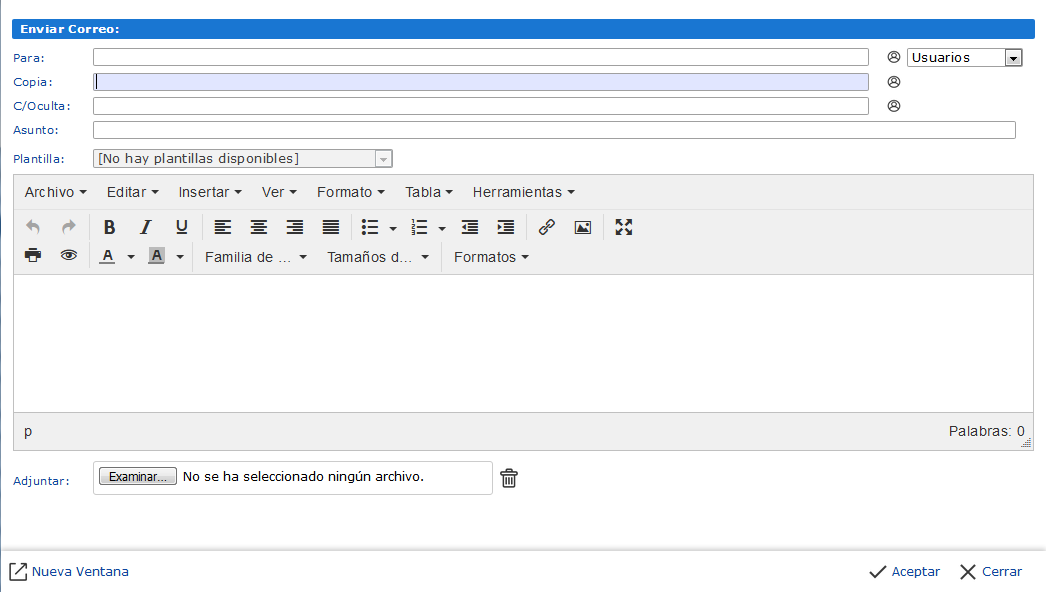Click the insert link icon
The width and height of the screenshot is (1046, 592).
pyautogui.click(x=546, y=227)
